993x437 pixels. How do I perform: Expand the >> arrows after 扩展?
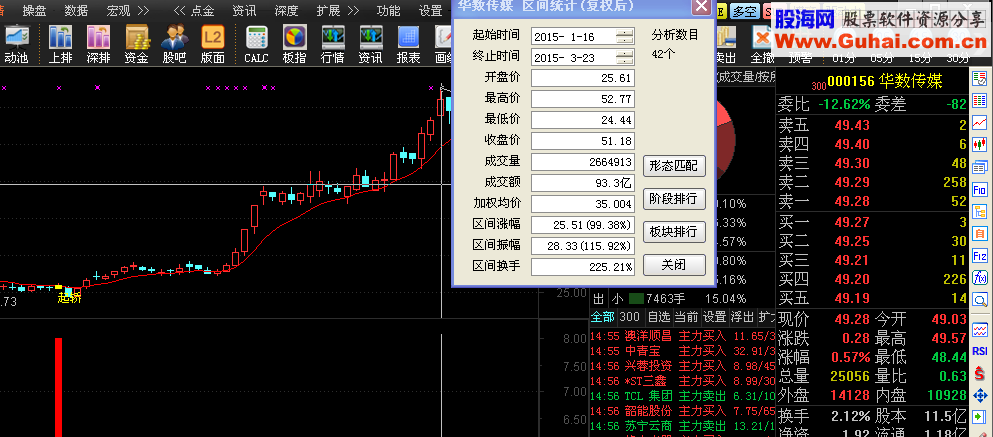[353, 11]
